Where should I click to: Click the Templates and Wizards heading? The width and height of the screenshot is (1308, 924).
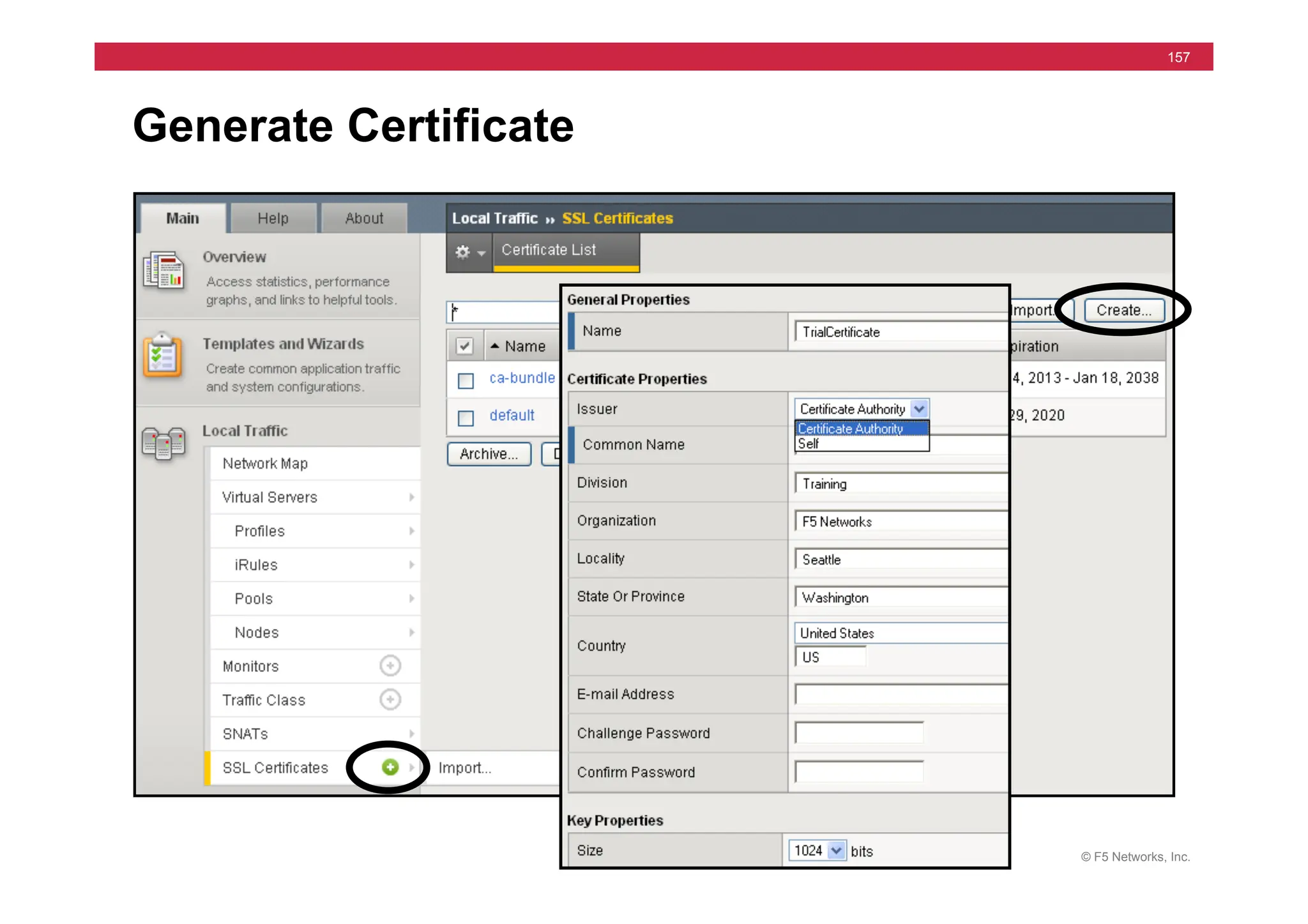point(283,344)
